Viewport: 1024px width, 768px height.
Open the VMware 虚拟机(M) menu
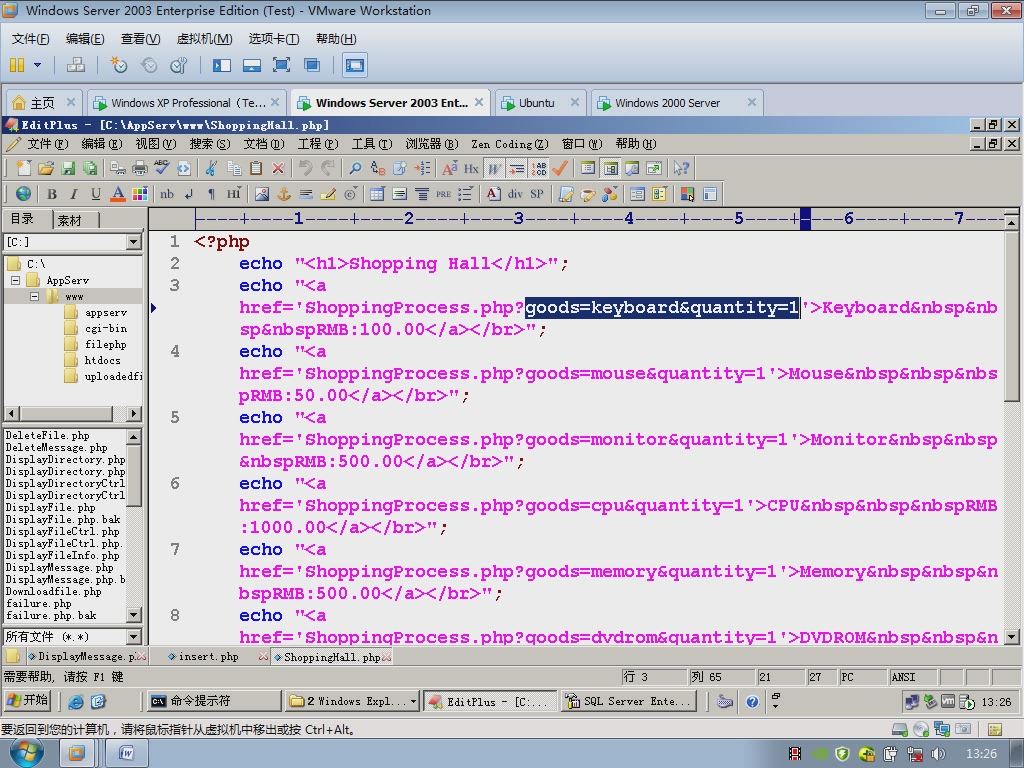[x=204, y=39]
